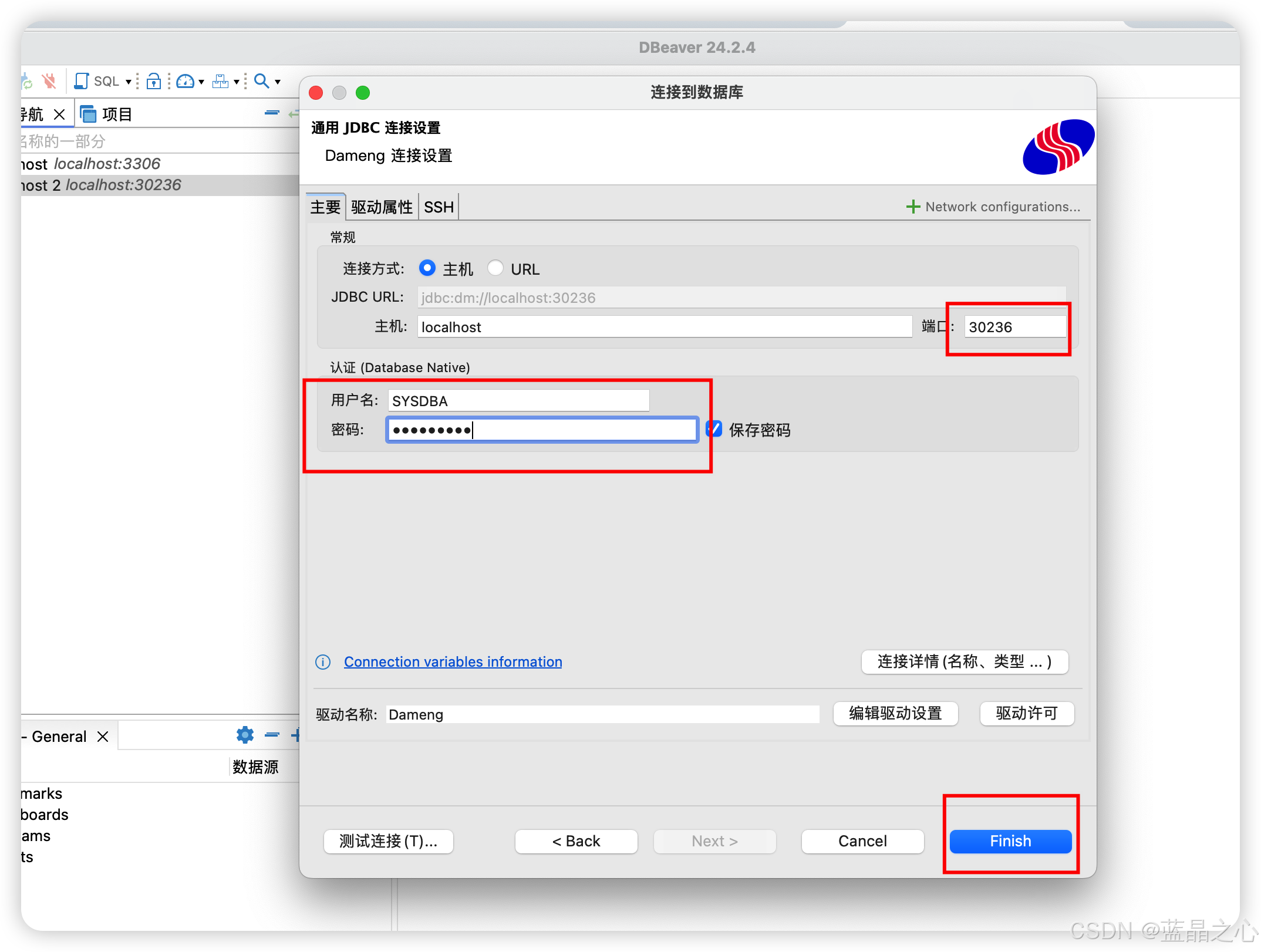Select the 'boards' project item
The width and height of the screenshot is (1261, 952).
(45, 815)
